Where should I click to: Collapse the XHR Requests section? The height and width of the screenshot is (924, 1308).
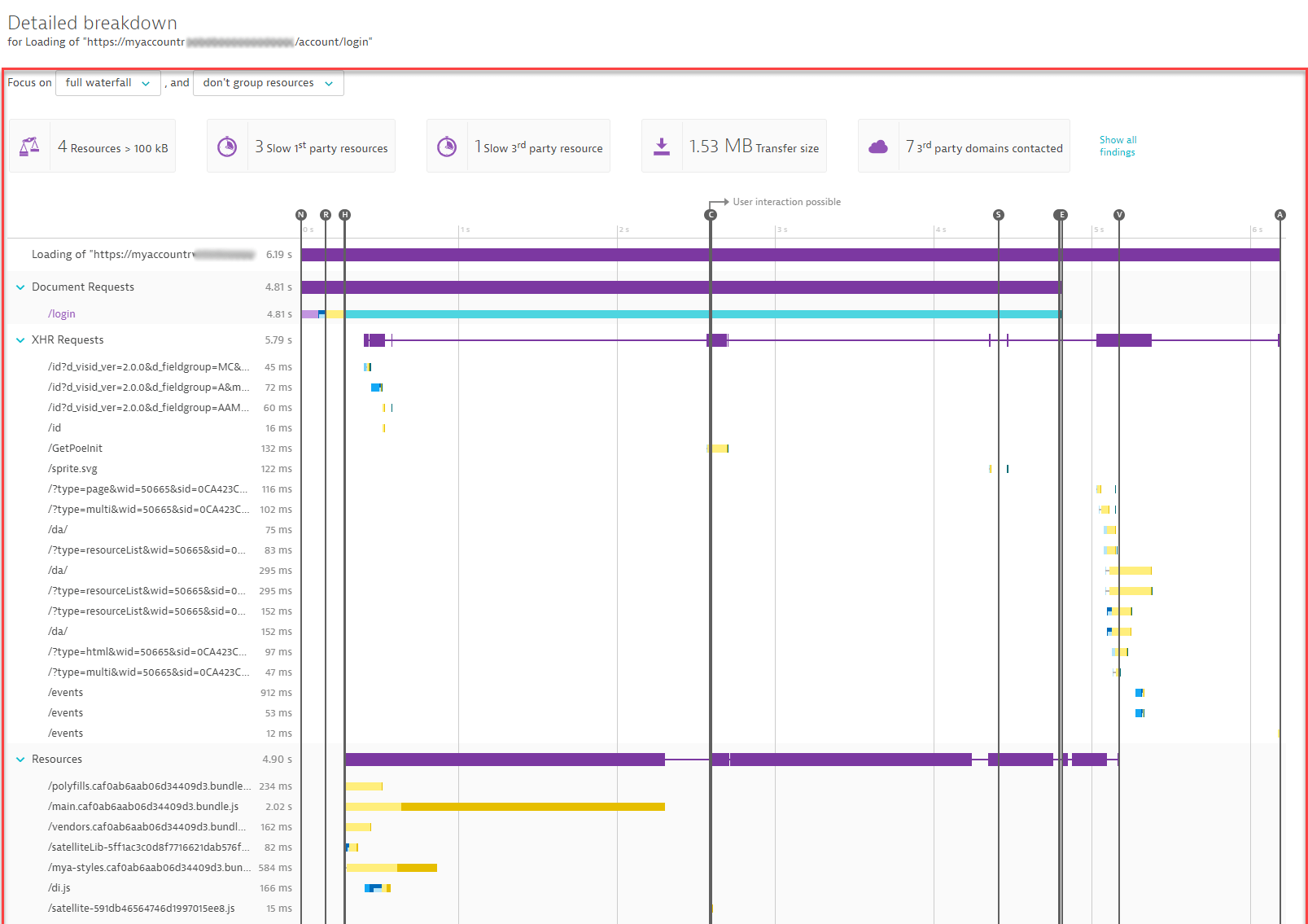coord(20,340)
